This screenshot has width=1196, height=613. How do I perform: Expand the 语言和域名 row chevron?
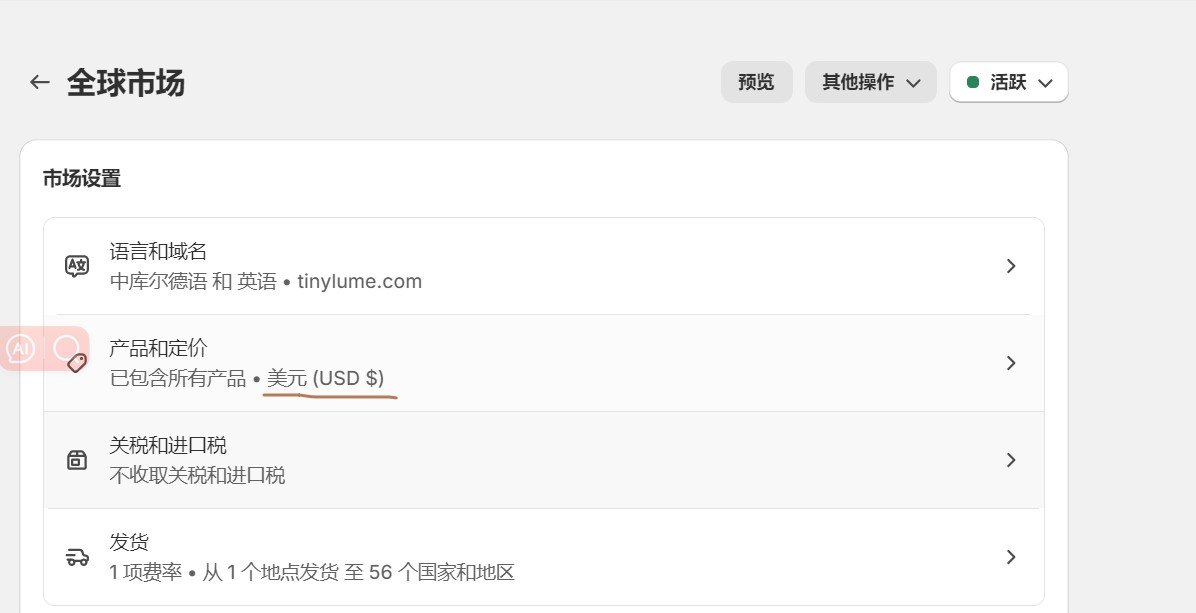1011,266
